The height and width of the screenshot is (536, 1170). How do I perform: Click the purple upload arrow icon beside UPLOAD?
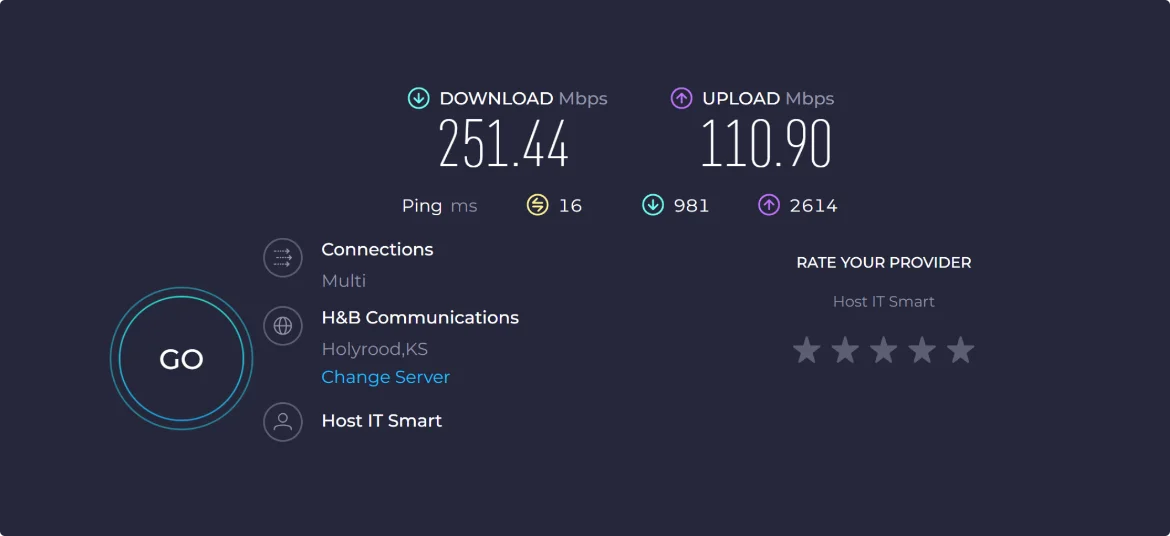(681, 98)
